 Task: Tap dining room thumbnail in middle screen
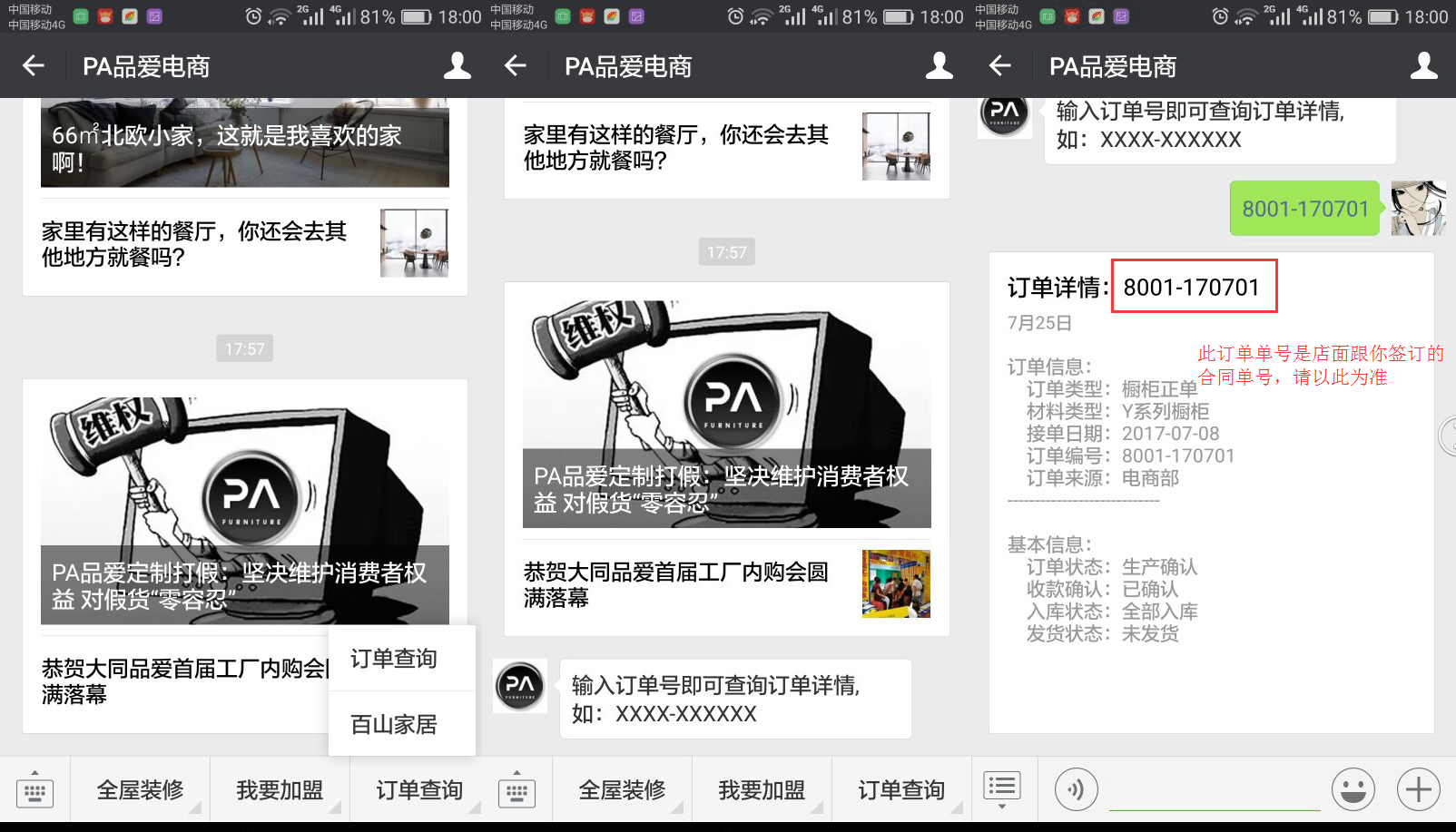(896, 146)
